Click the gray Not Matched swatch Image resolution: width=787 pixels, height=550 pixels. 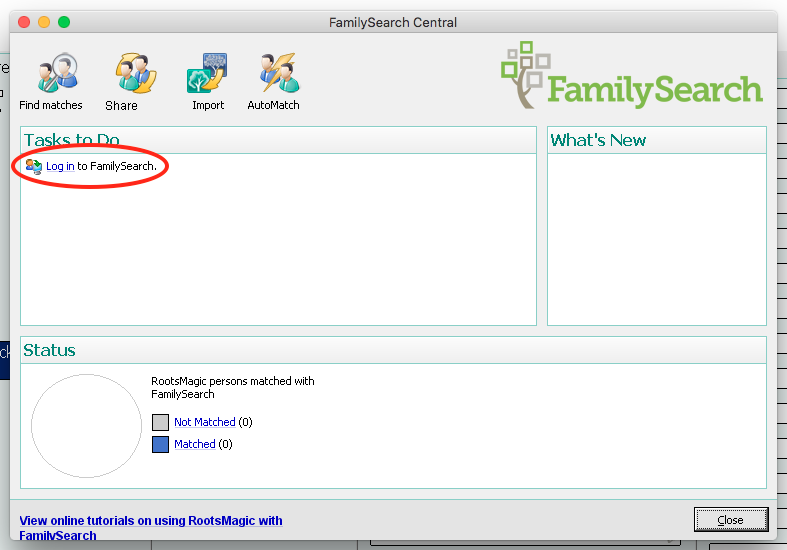[x=161, y=422]
